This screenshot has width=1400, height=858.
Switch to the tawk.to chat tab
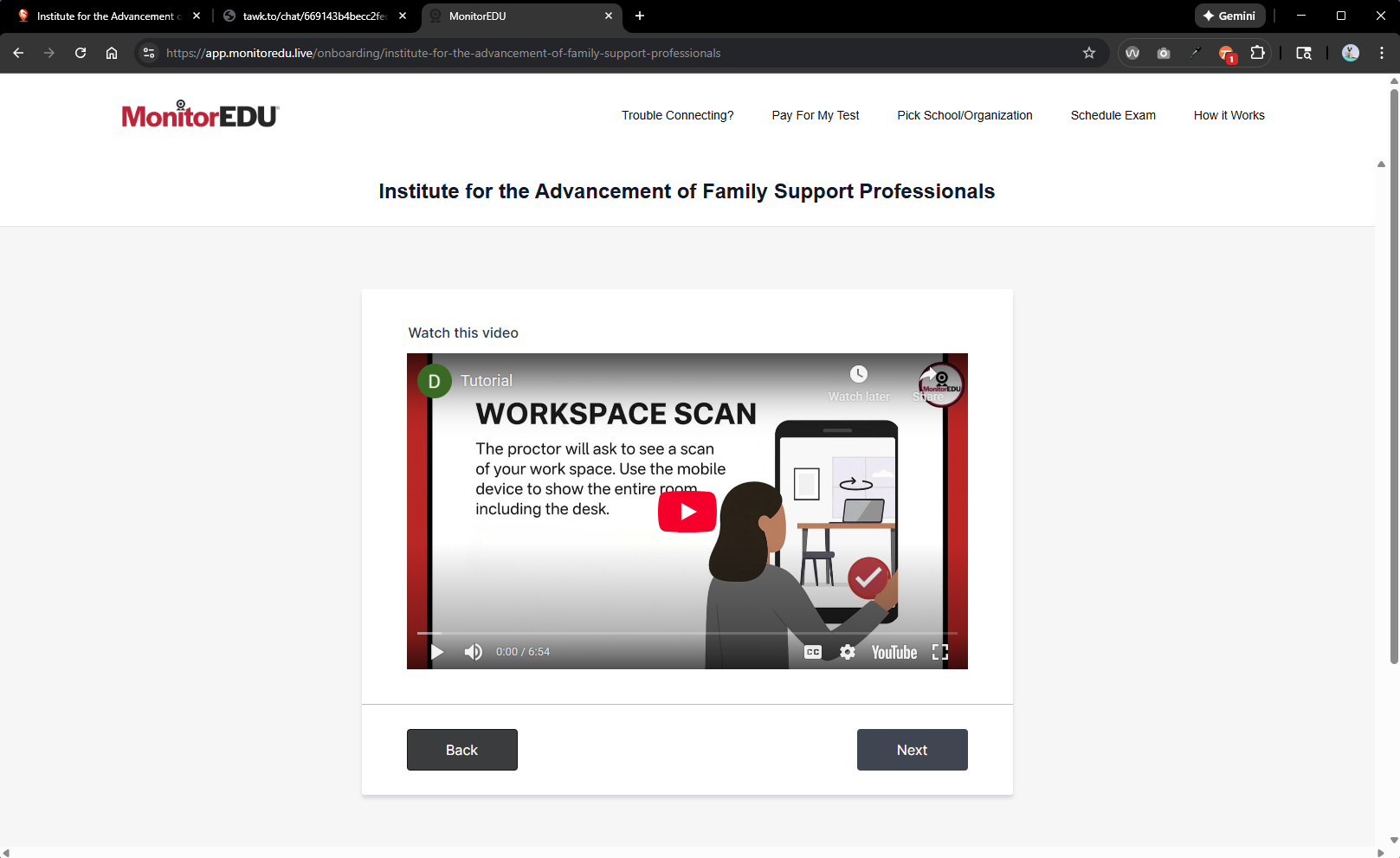(314, 16)
